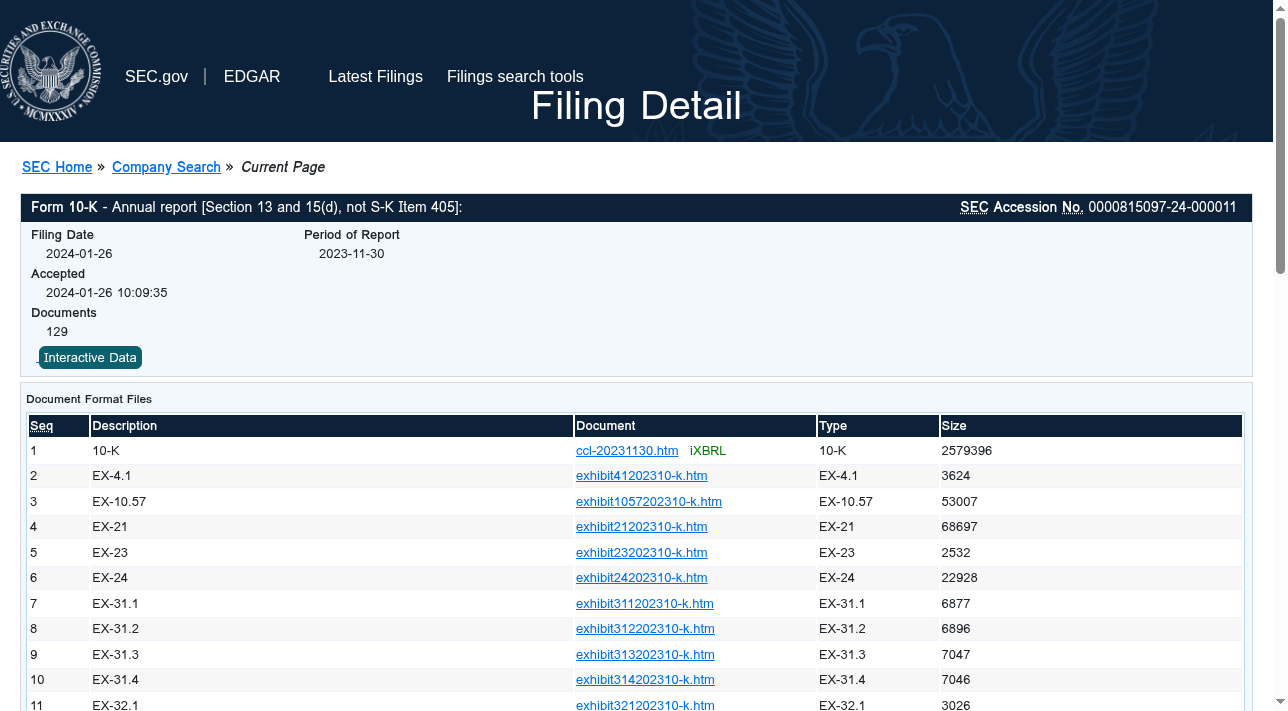Open the SEC.gov link in header
Image resolution: width=1288 pixels, height=711 pixels.
[x=156, y=77]
